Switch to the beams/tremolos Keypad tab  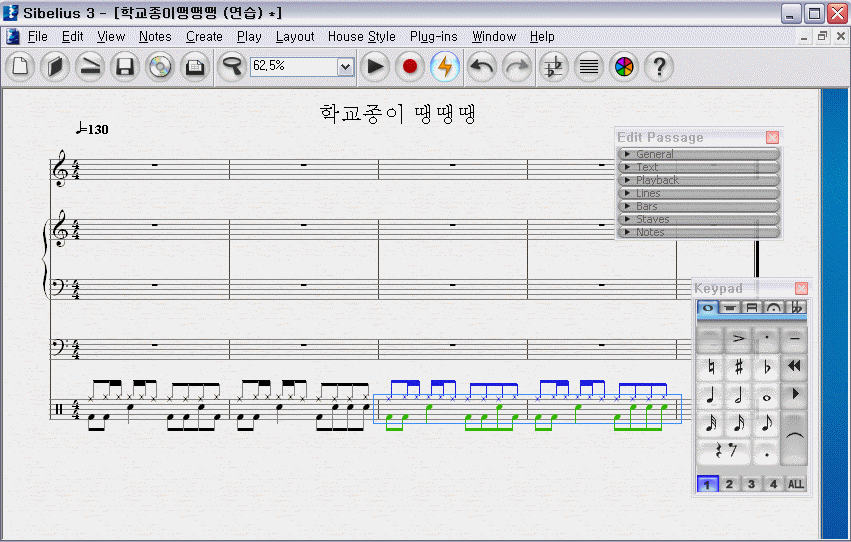pos(752,308)
